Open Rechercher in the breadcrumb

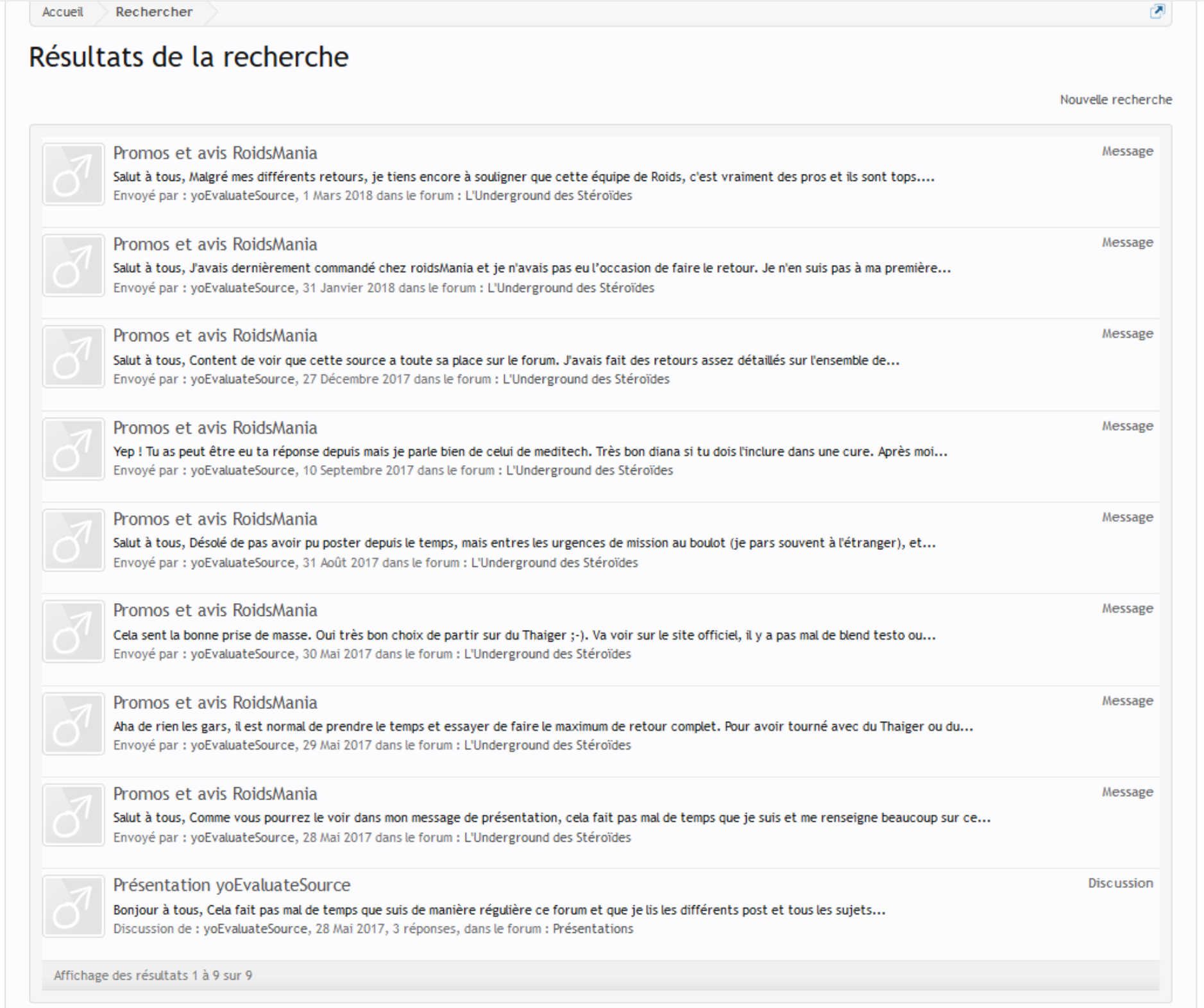(x=154, y=12)
